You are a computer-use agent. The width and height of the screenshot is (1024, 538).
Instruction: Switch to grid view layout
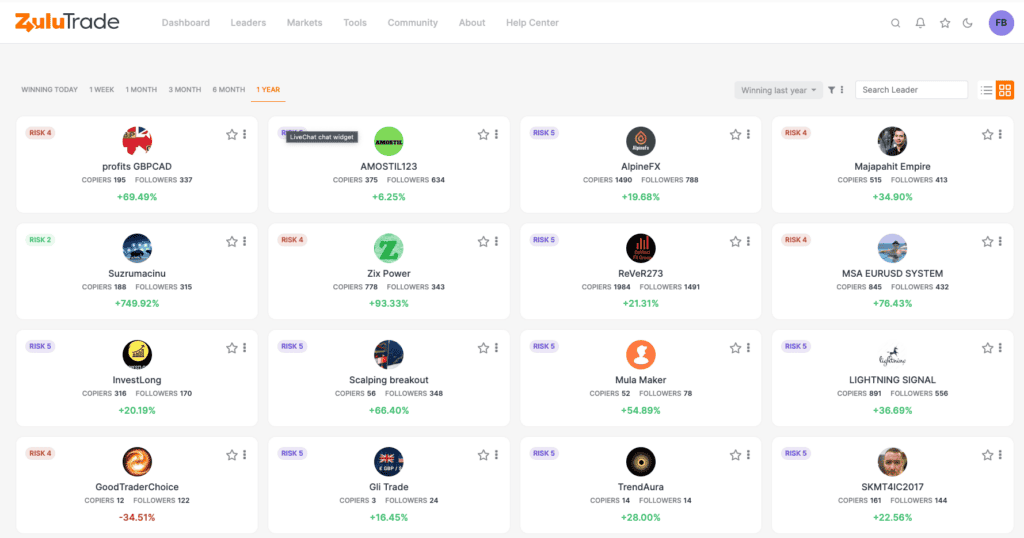pyautogui.click(x=1005, y=90)
